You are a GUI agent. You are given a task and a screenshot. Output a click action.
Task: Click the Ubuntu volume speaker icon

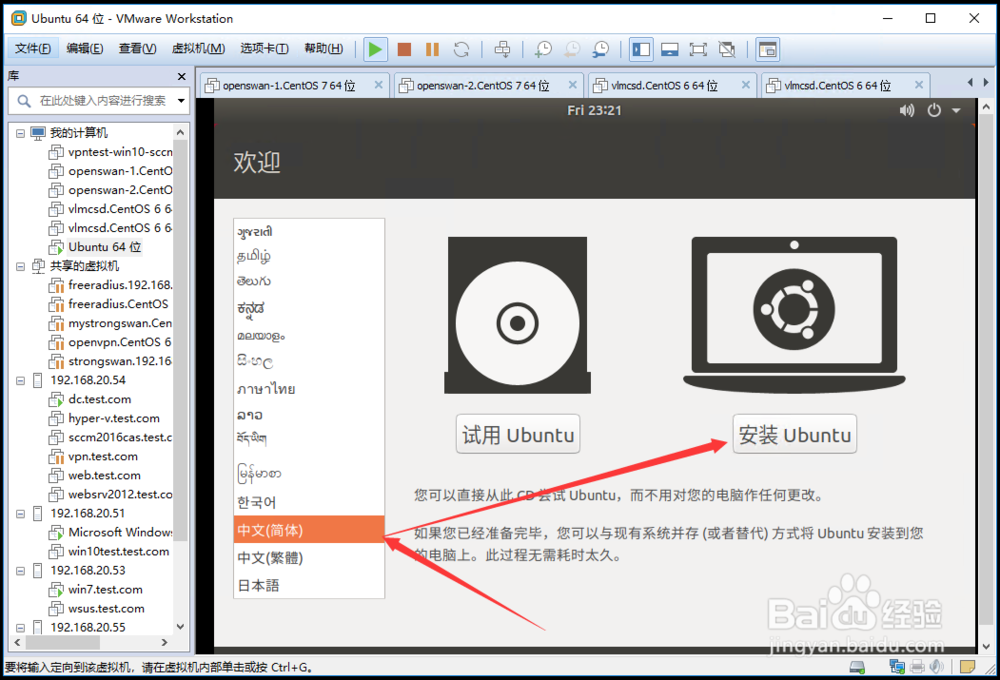click(906, 110)
